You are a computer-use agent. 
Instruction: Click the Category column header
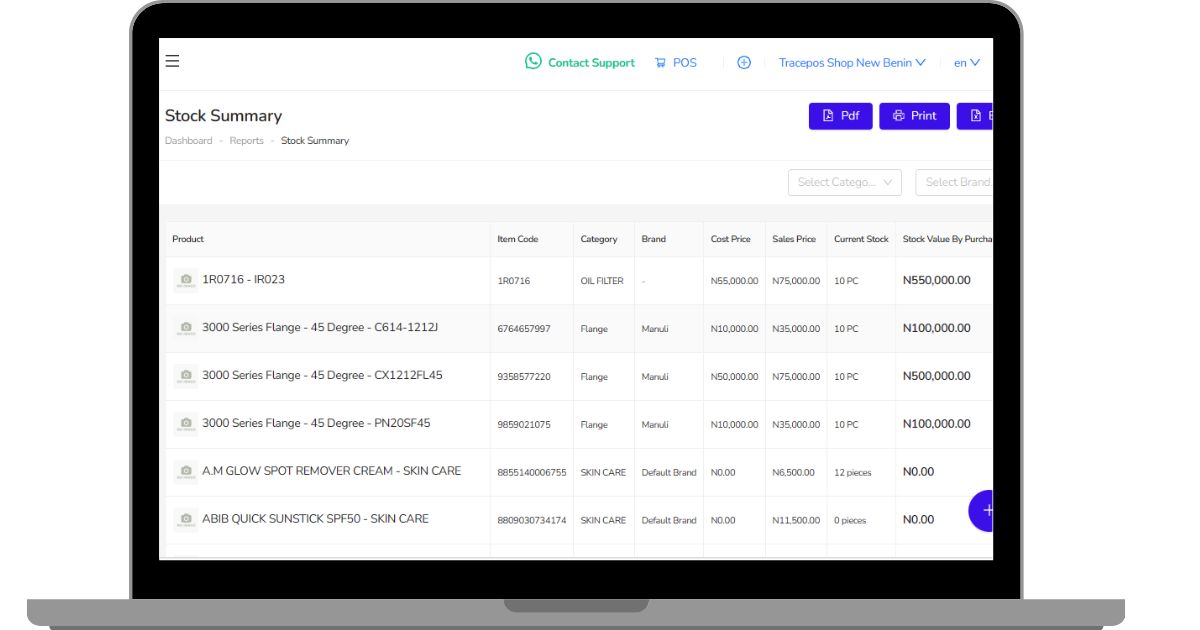coord(599,239)
